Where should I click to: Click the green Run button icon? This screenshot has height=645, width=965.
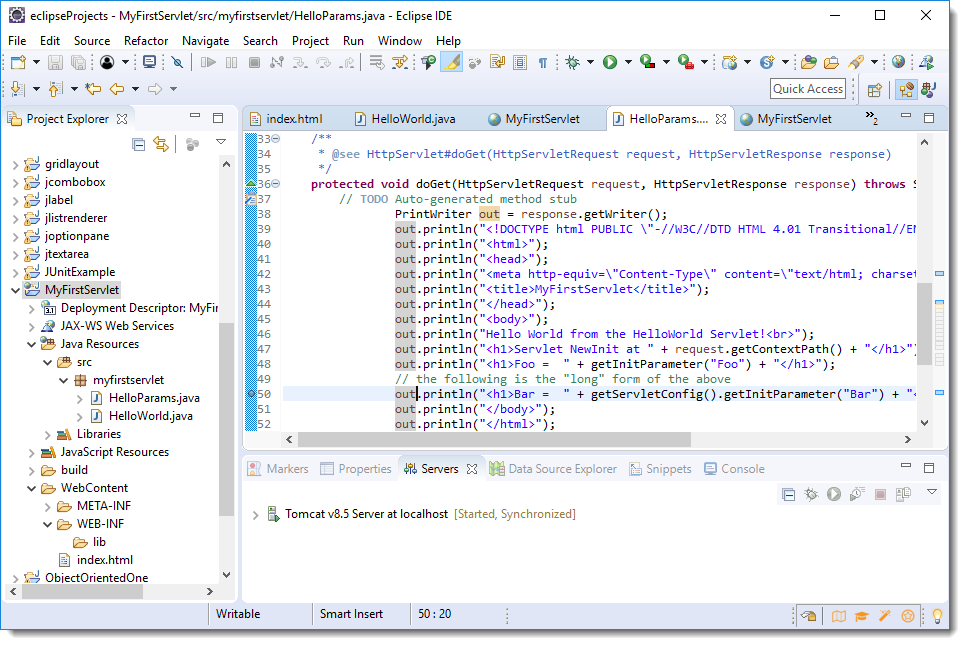(610, 62)
